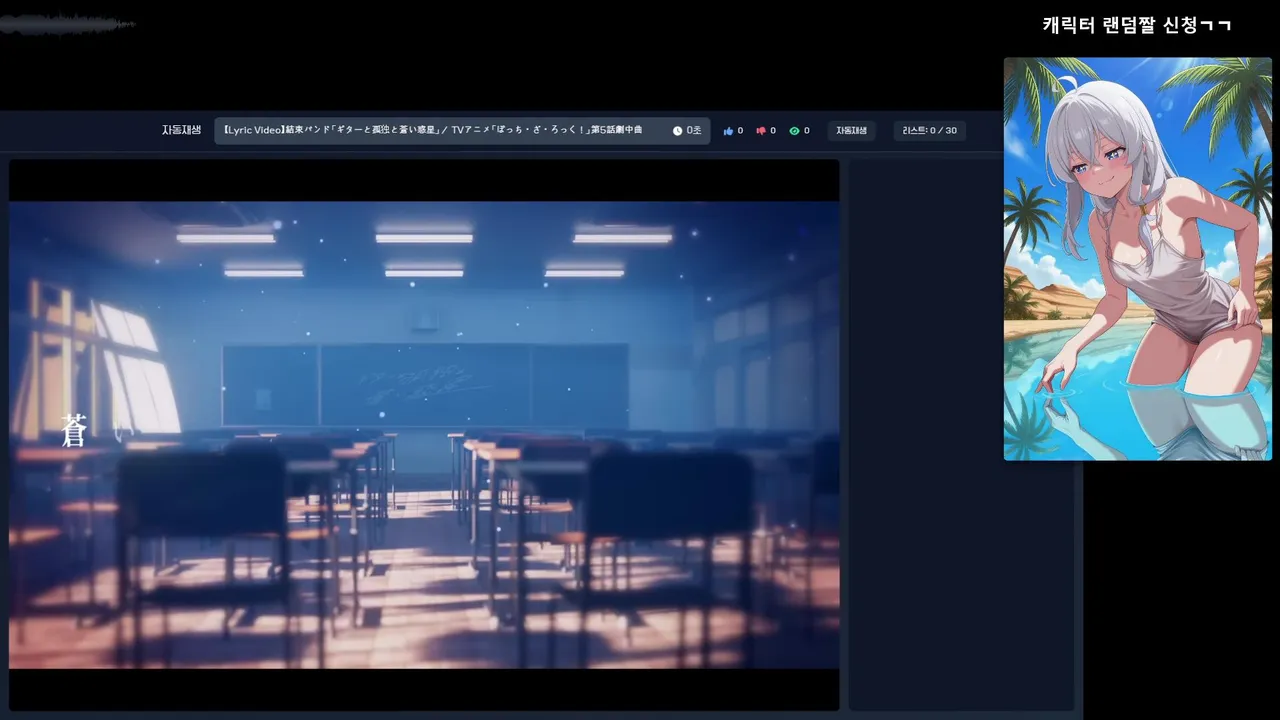Click the classroom lyric video player
Screen dimensions: 1280x720
point(424,435)
